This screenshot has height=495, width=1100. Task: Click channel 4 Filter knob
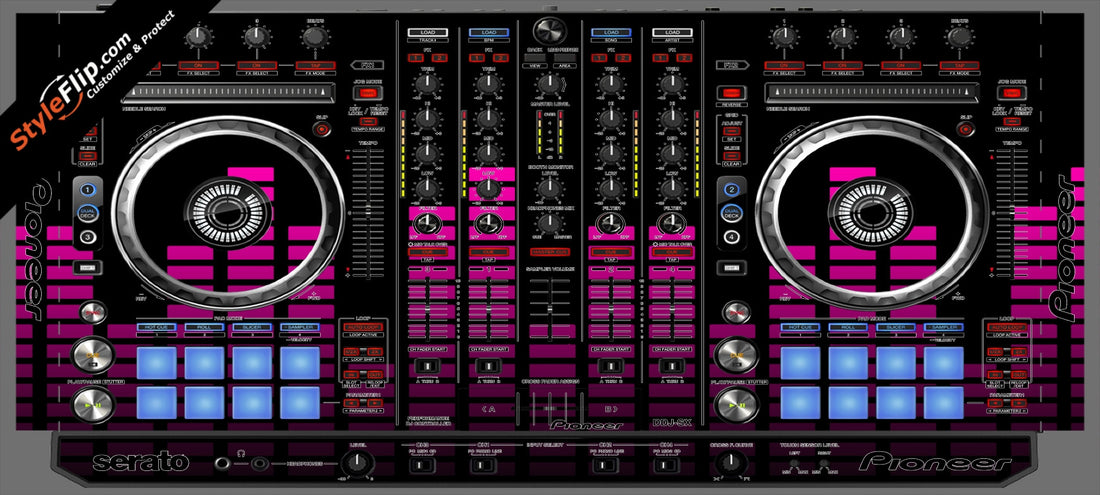(x=672, y=224)
